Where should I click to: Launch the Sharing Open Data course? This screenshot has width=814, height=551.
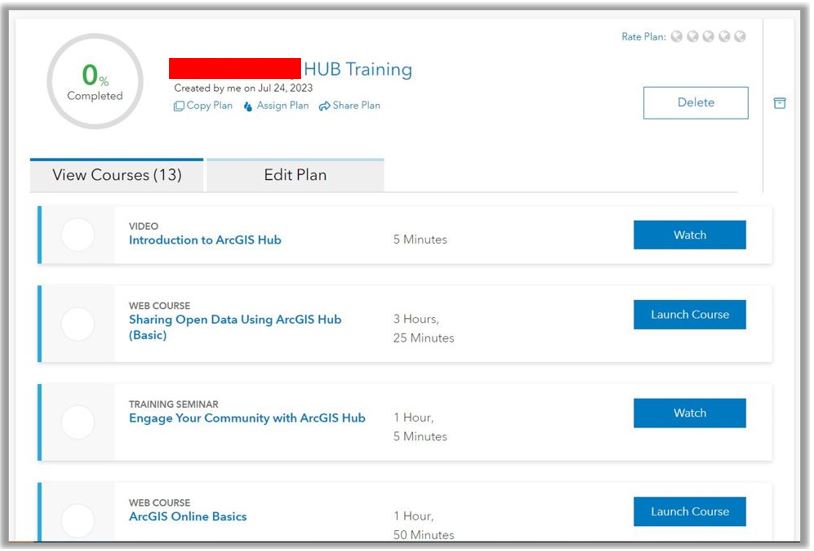click(x=689, y=314)
